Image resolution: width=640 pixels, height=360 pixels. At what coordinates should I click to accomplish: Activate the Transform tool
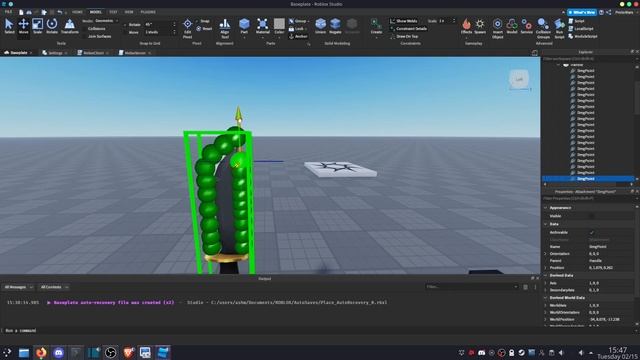coord(69,26)
